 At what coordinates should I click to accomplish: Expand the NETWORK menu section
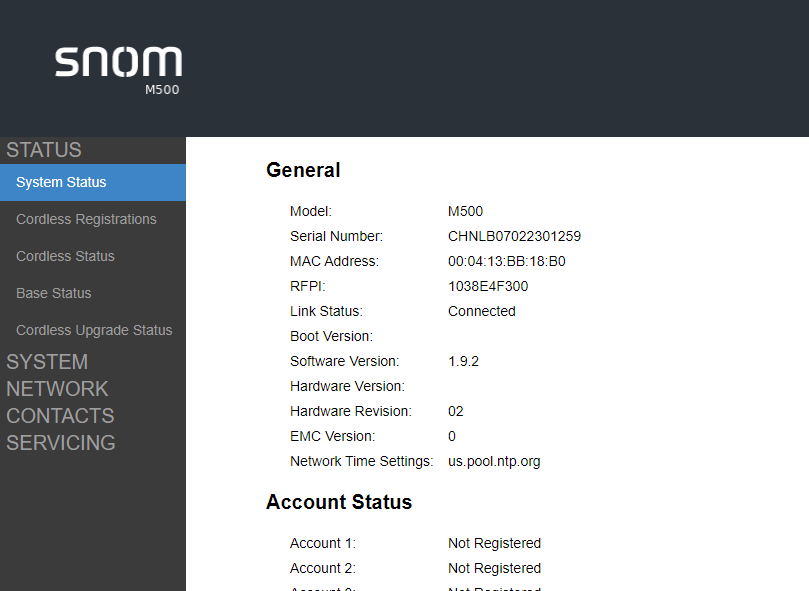[x=57, y=389]
